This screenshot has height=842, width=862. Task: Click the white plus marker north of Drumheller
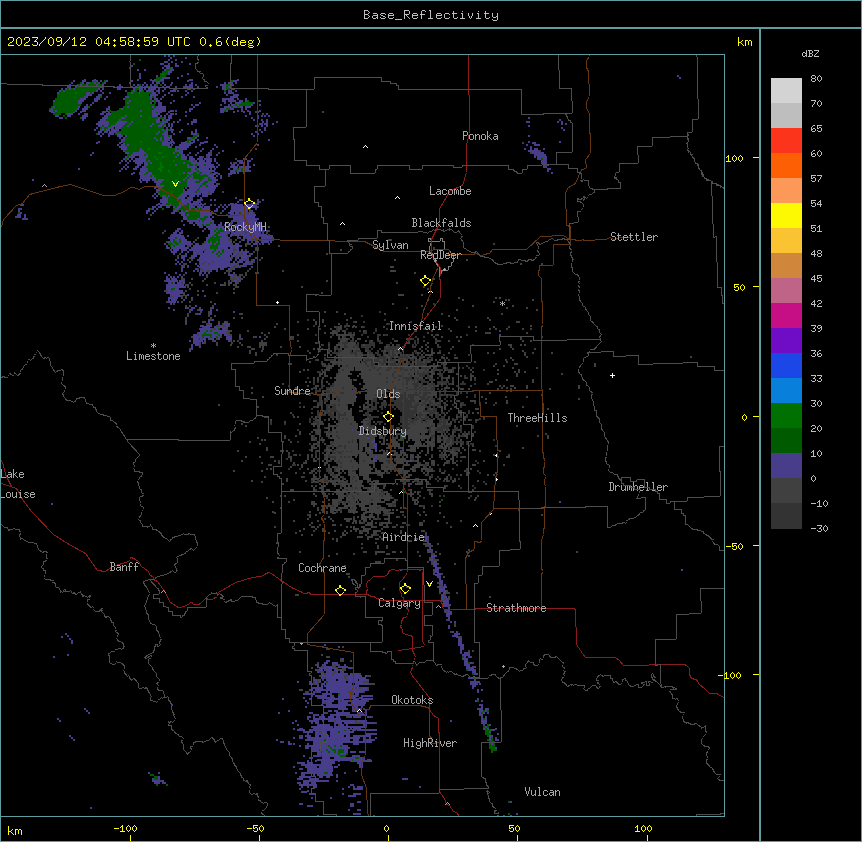pyautogui.click(x=612, y=375)
